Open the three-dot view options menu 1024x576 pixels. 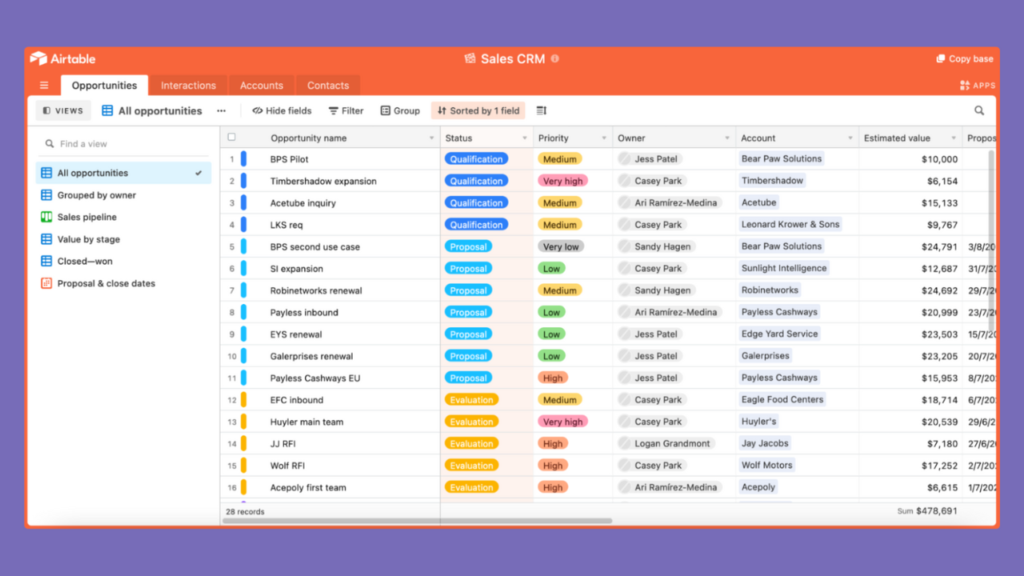pyautogui.click(x=221, y=111)
